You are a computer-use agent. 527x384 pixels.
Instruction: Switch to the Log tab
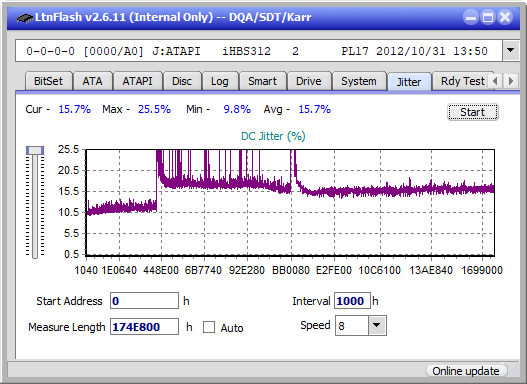tap(220, 81)
